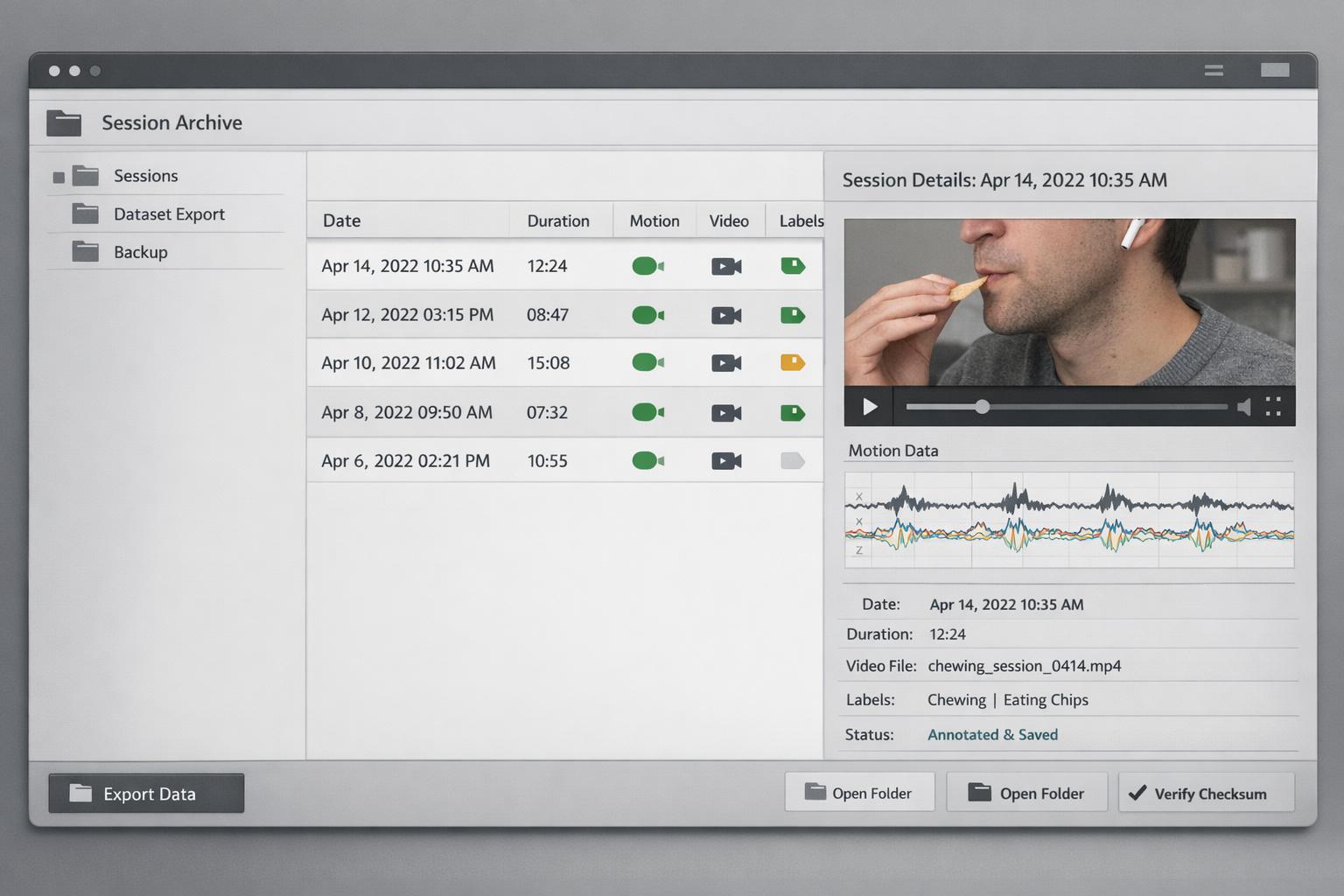The width and height of the screenshot is (1344, 896).
Task: Click the video playback progress slider knob
Action: pyautogui.click(x=983, y=407)
